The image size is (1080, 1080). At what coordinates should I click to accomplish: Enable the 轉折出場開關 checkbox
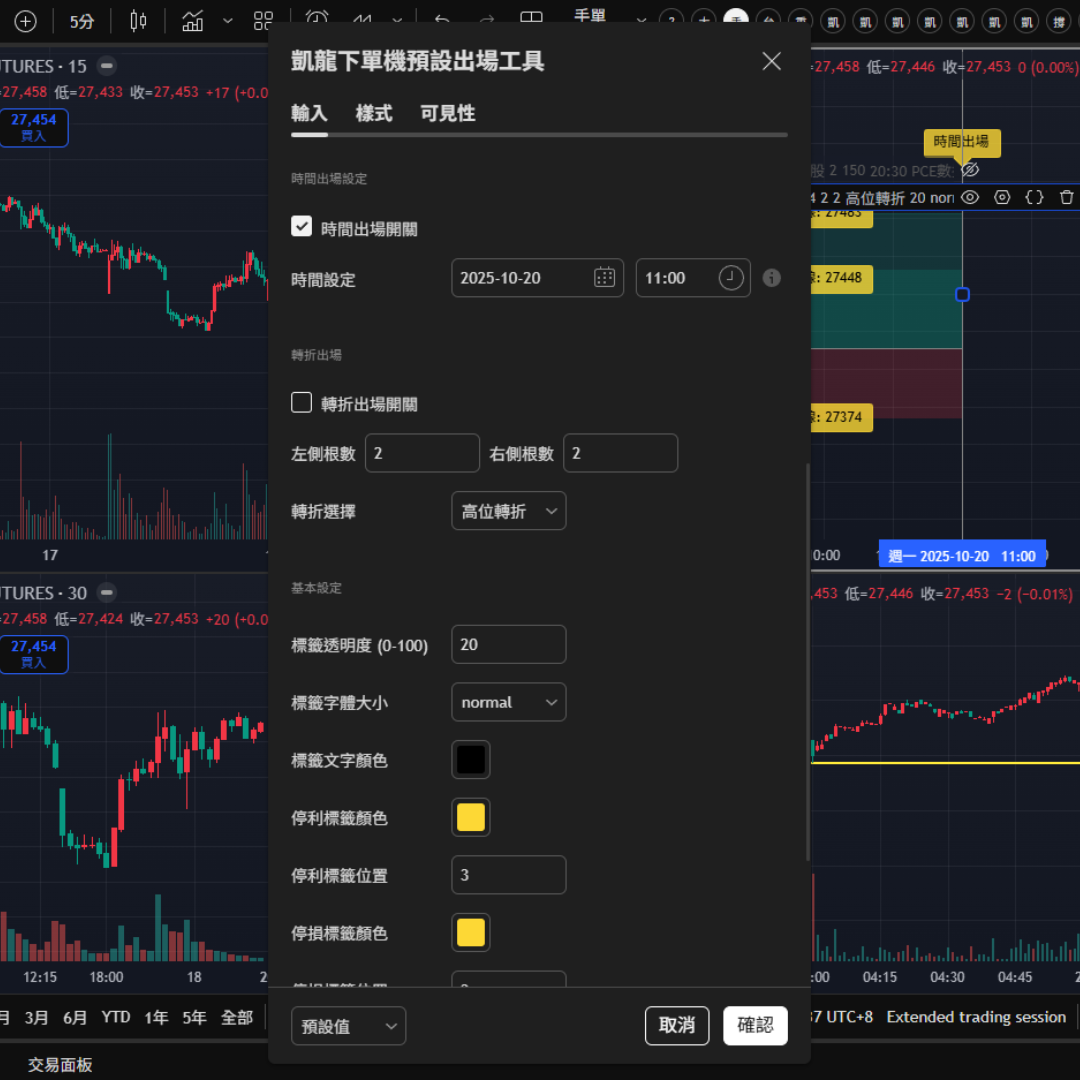click(302, 403)
